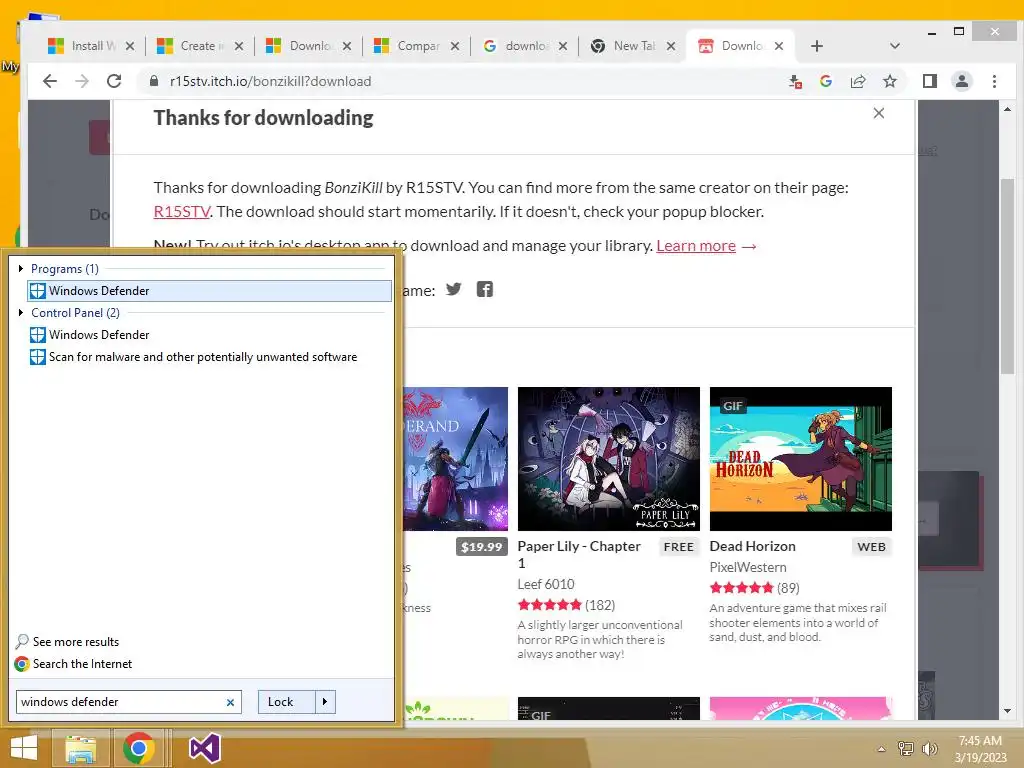Collapse the Programs (1) group
1024x768 pixels.
click(21, 268)
